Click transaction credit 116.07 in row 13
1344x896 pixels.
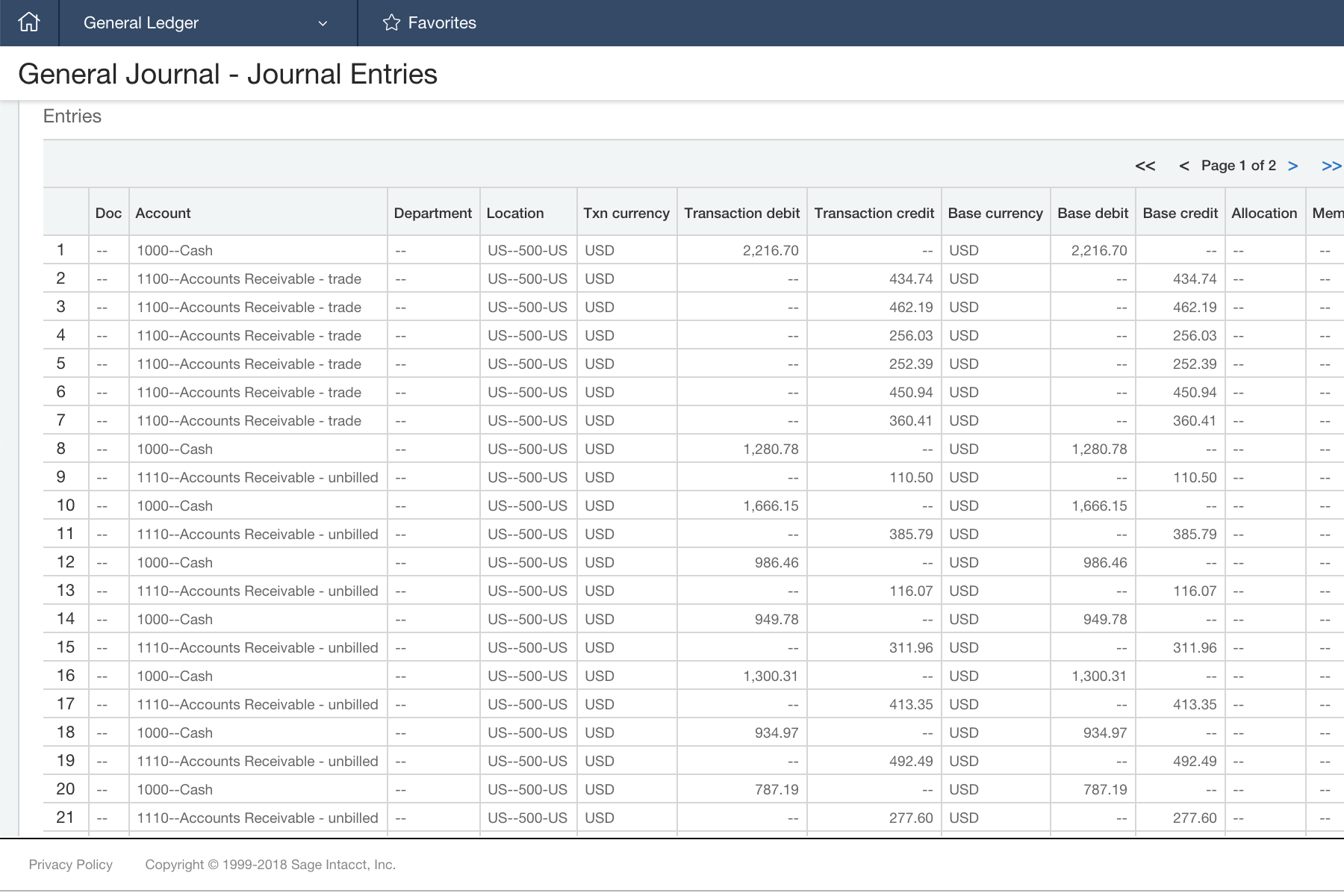[x=911, y=591]
